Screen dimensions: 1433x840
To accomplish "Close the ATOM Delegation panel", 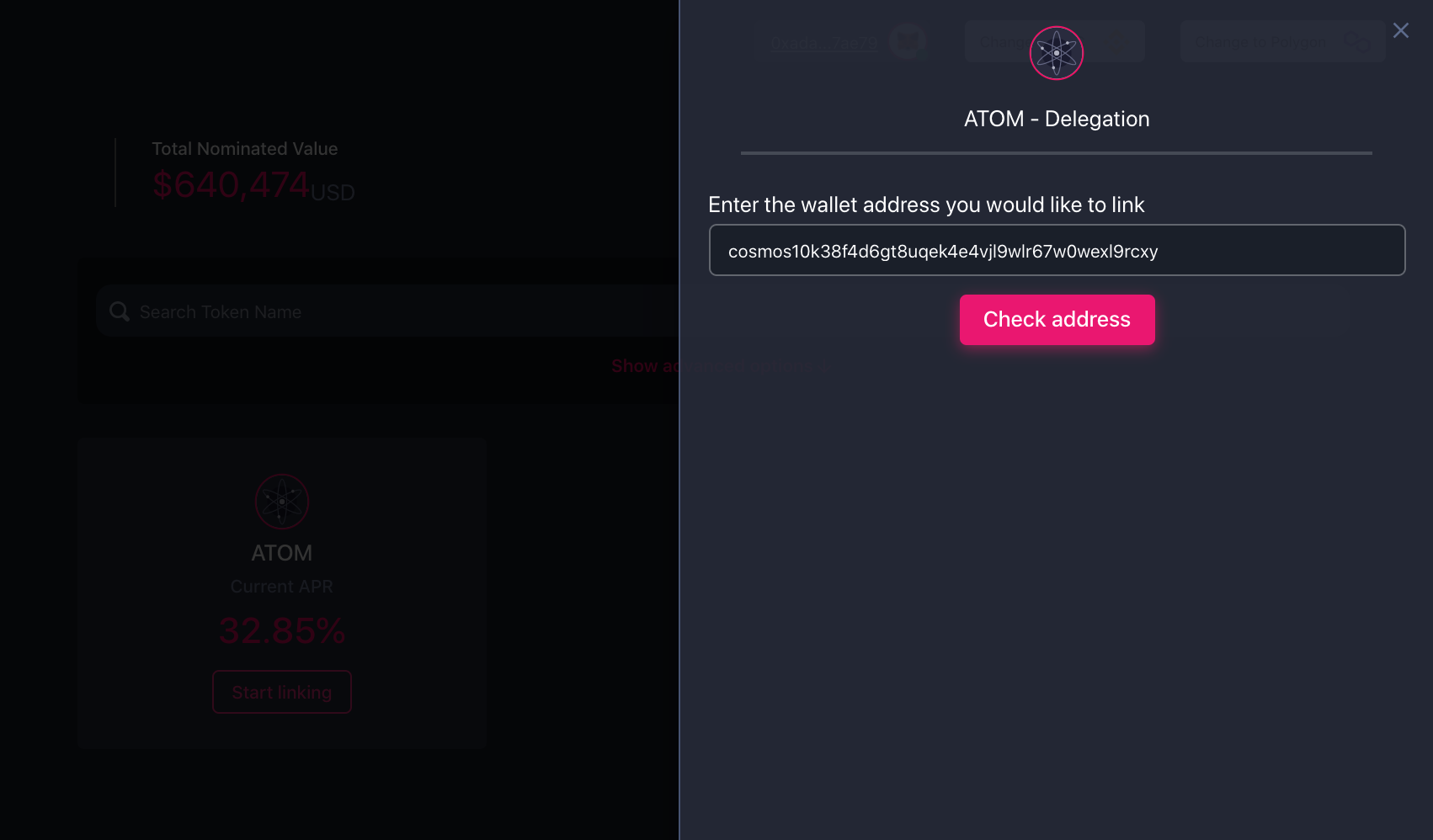I will tap(1401, 30).
